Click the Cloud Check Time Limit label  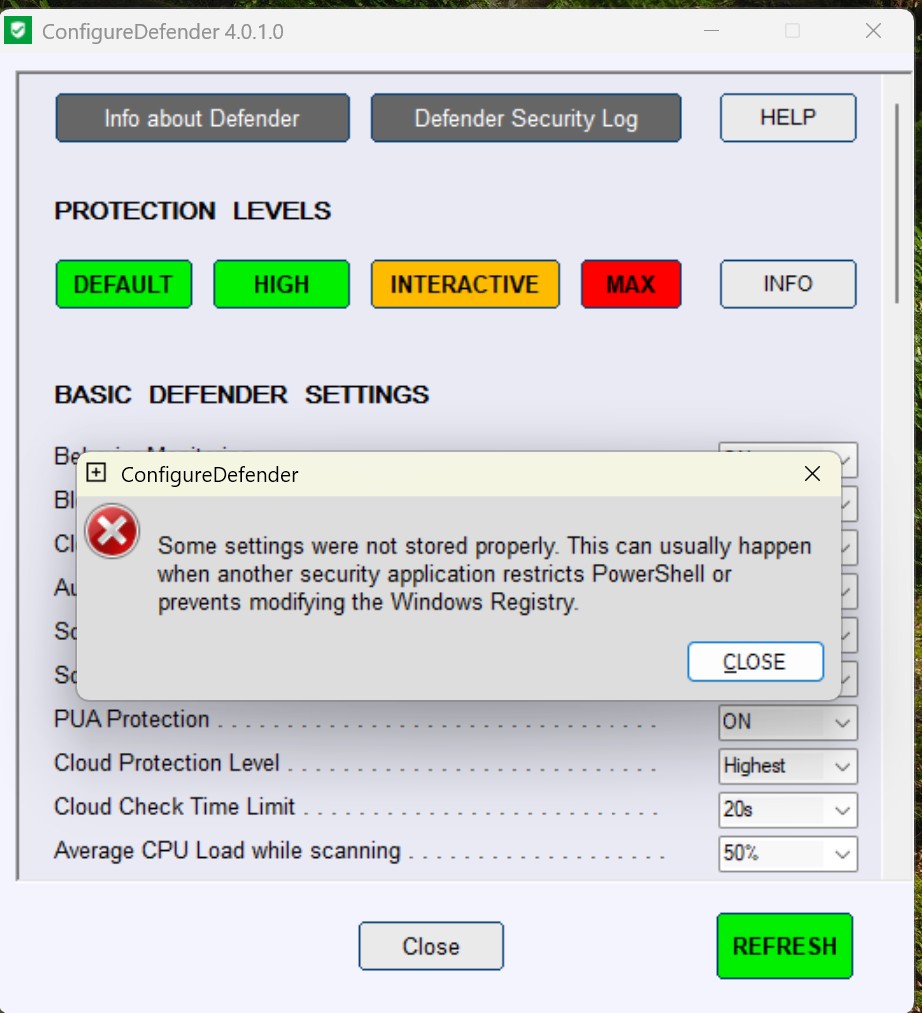click(x=174, y=807)
